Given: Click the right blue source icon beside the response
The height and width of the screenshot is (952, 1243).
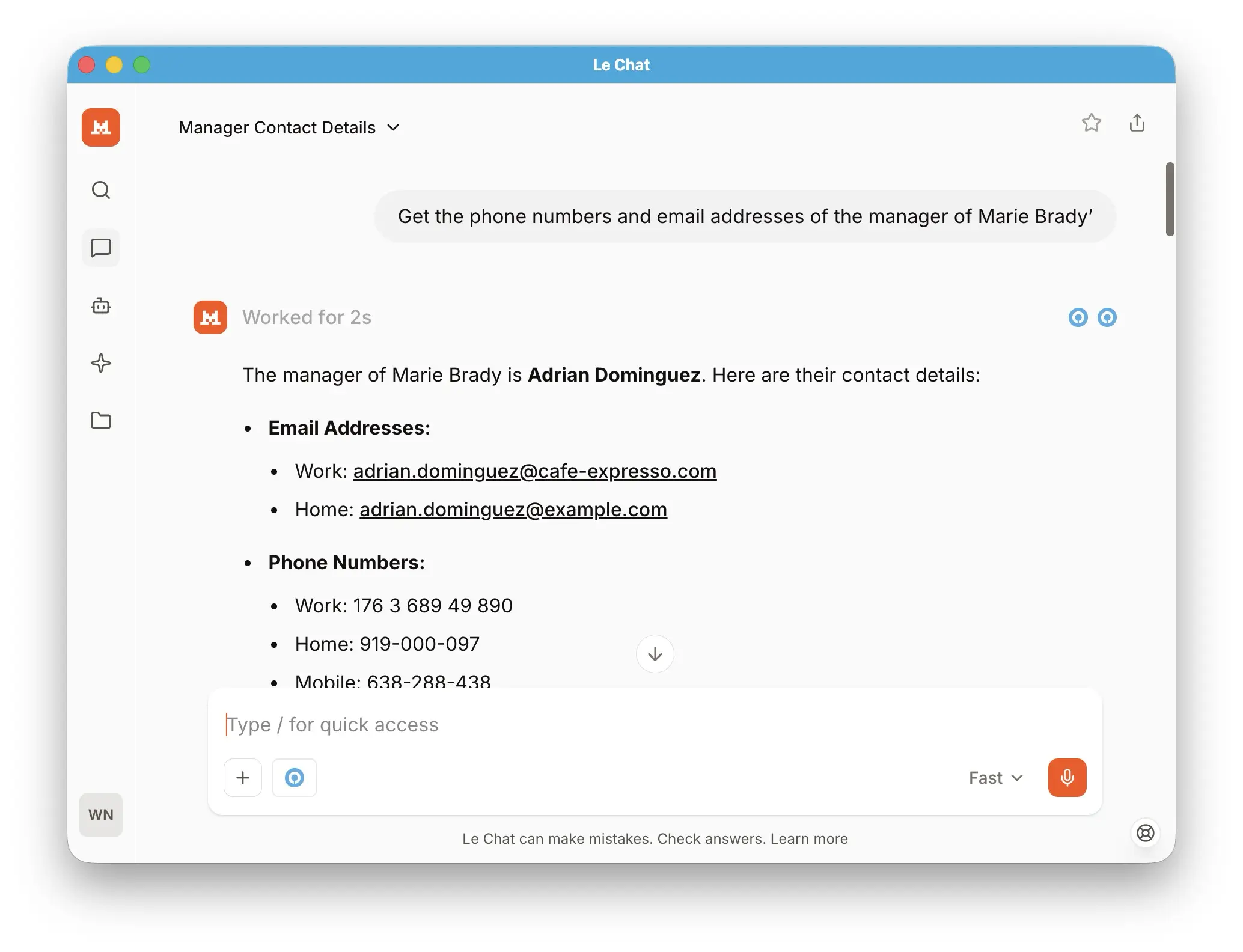Looking at the screenshot, I should (1108, 317).
